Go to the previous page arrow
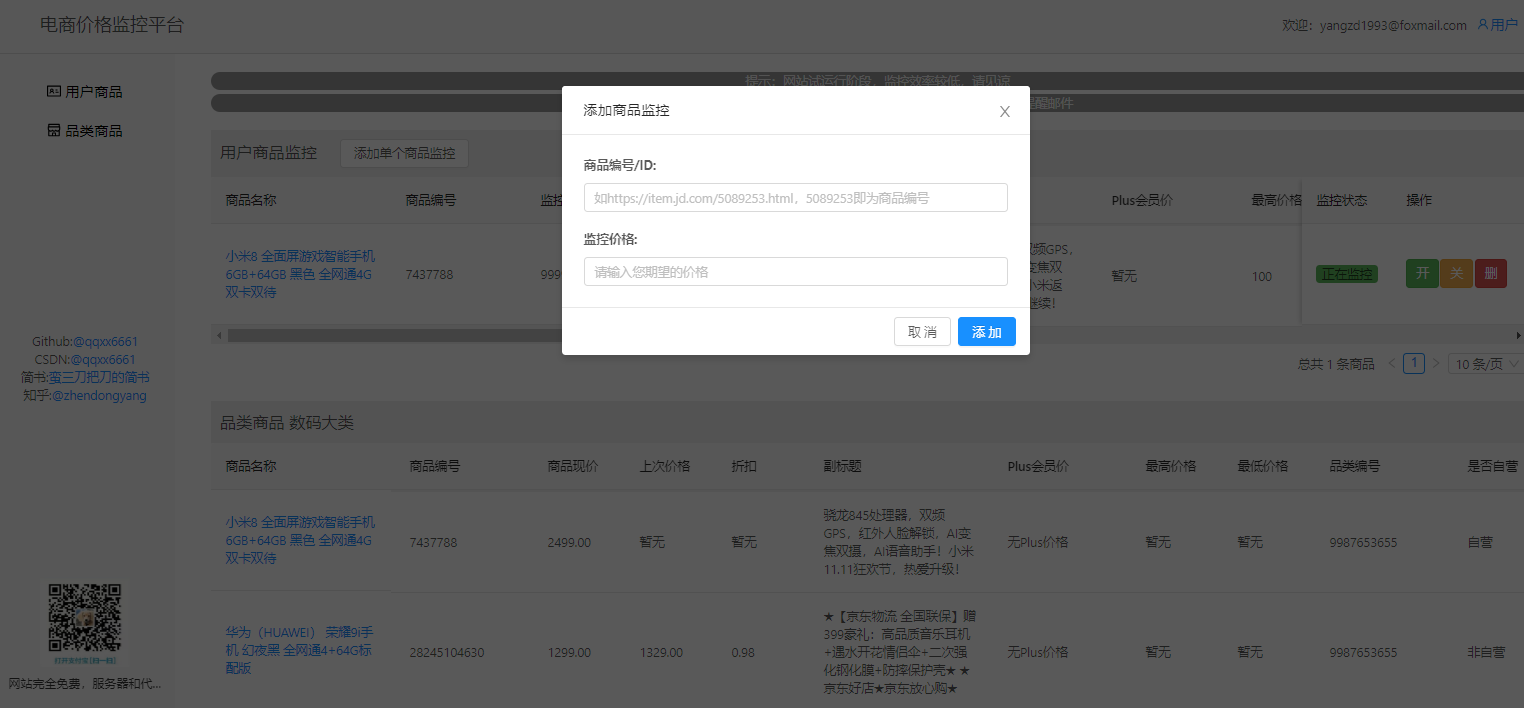1524x708 pixels. [1392, 364]
